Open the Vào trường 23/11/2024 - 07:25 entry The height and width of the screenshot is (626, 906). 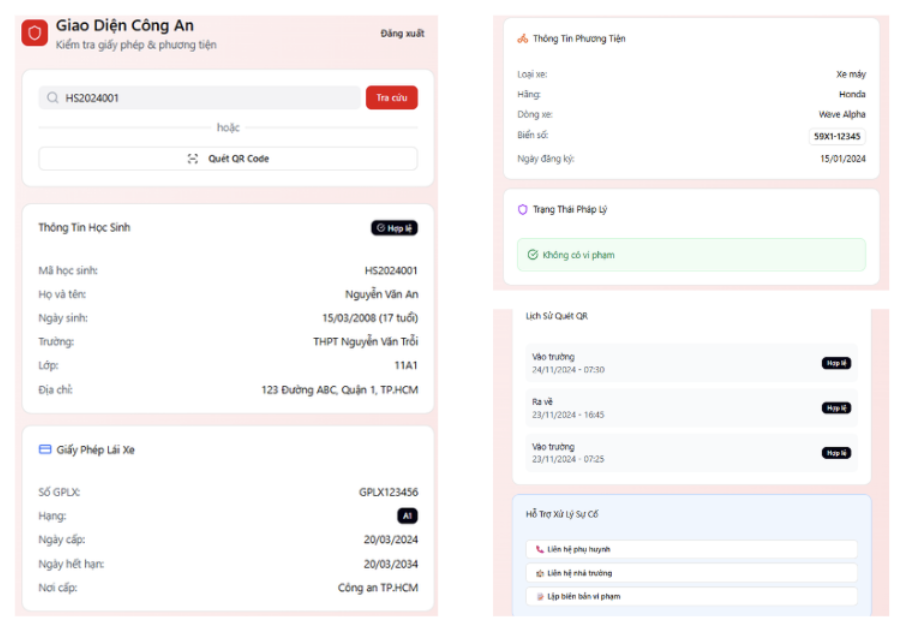pyautogui.click(x=691, y=453)
